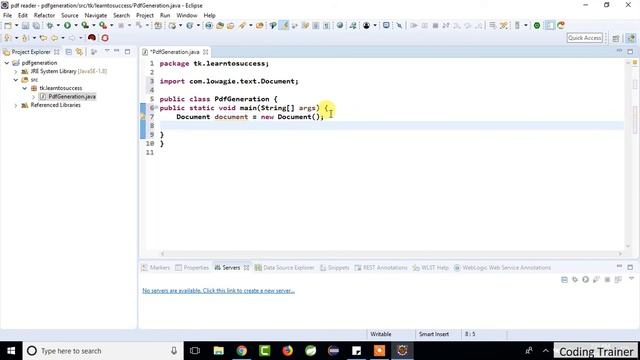Click the editor horizontal scrollbar

tap(391, 253)
